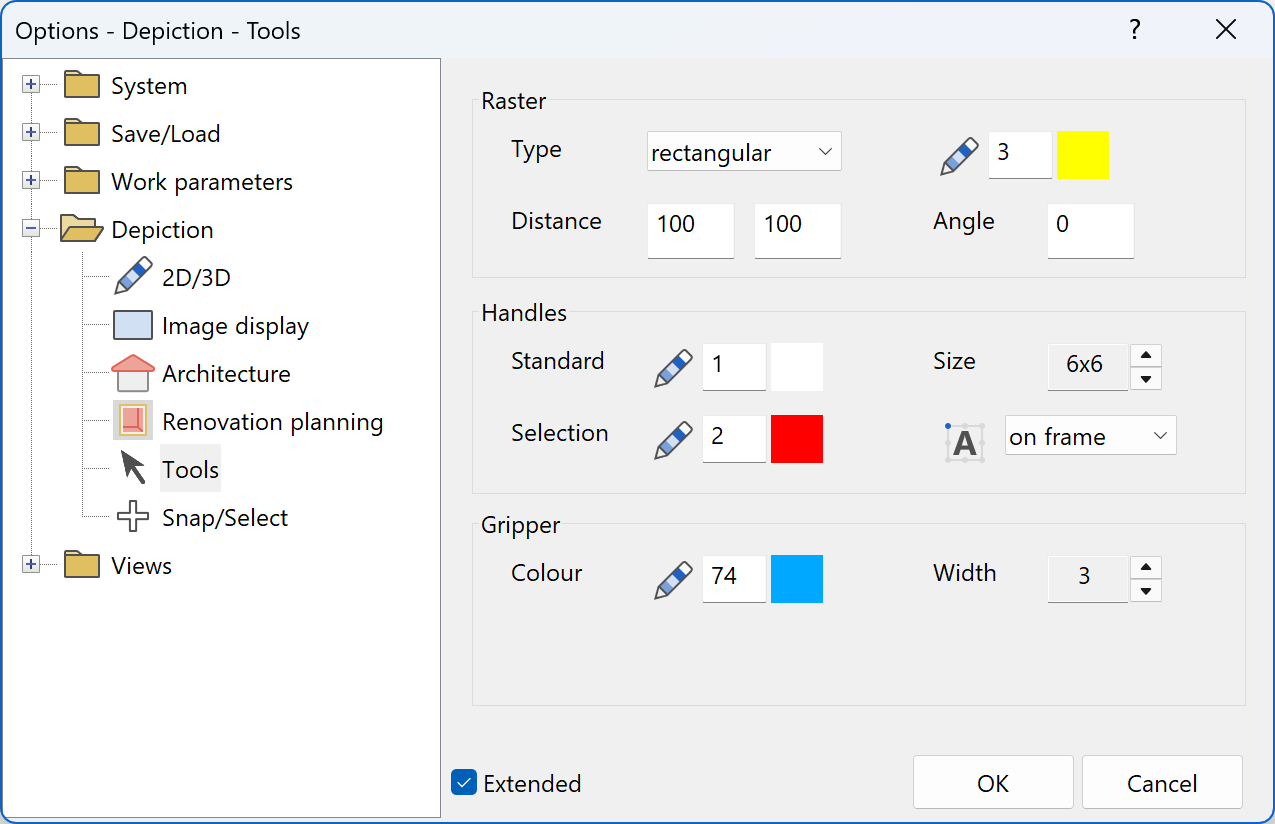The height and width of the screenshot is (824, 1275).
Task: Click the text-frame A icon beside the on frame dropdown
Action: click(x=963, y=442)
